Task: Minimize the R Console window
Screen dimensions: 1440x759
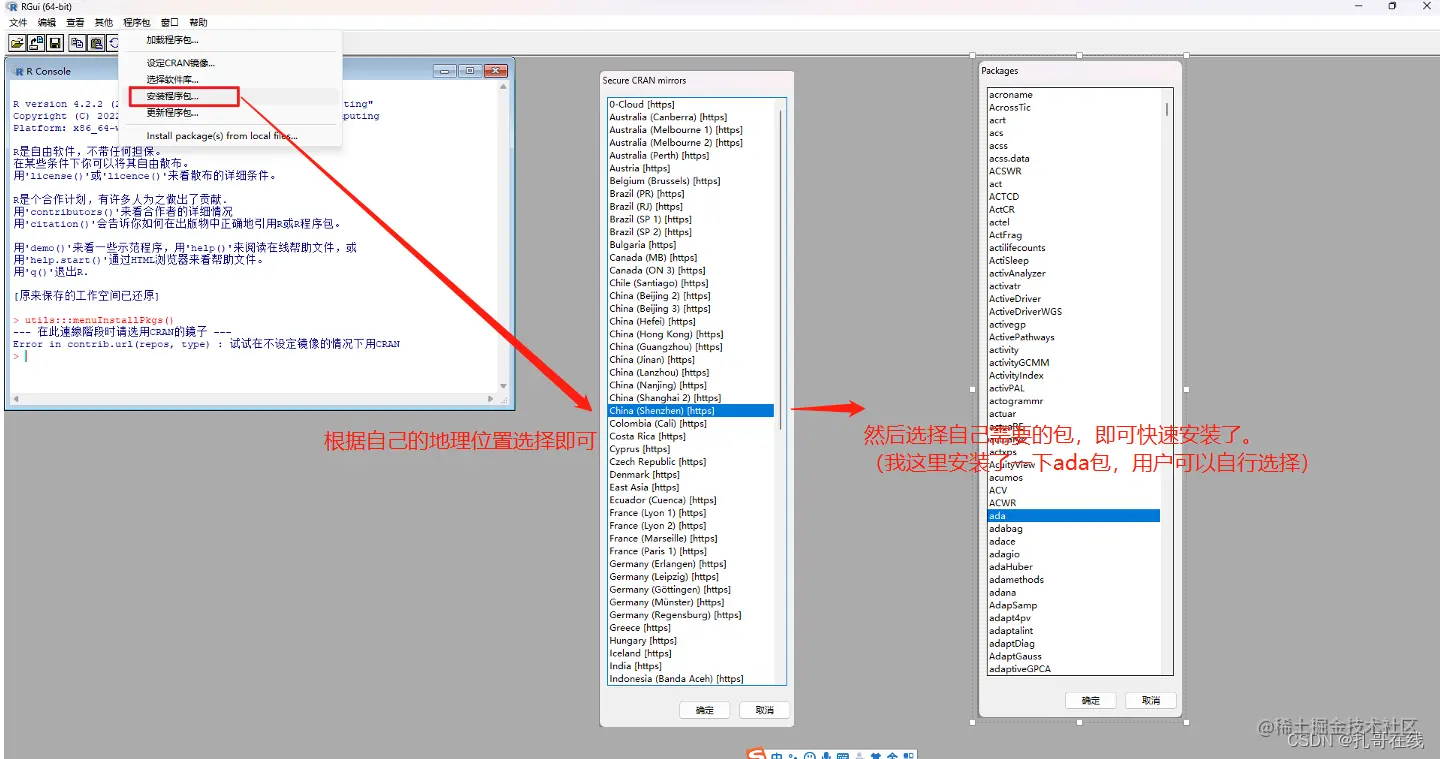Action: 446,71
